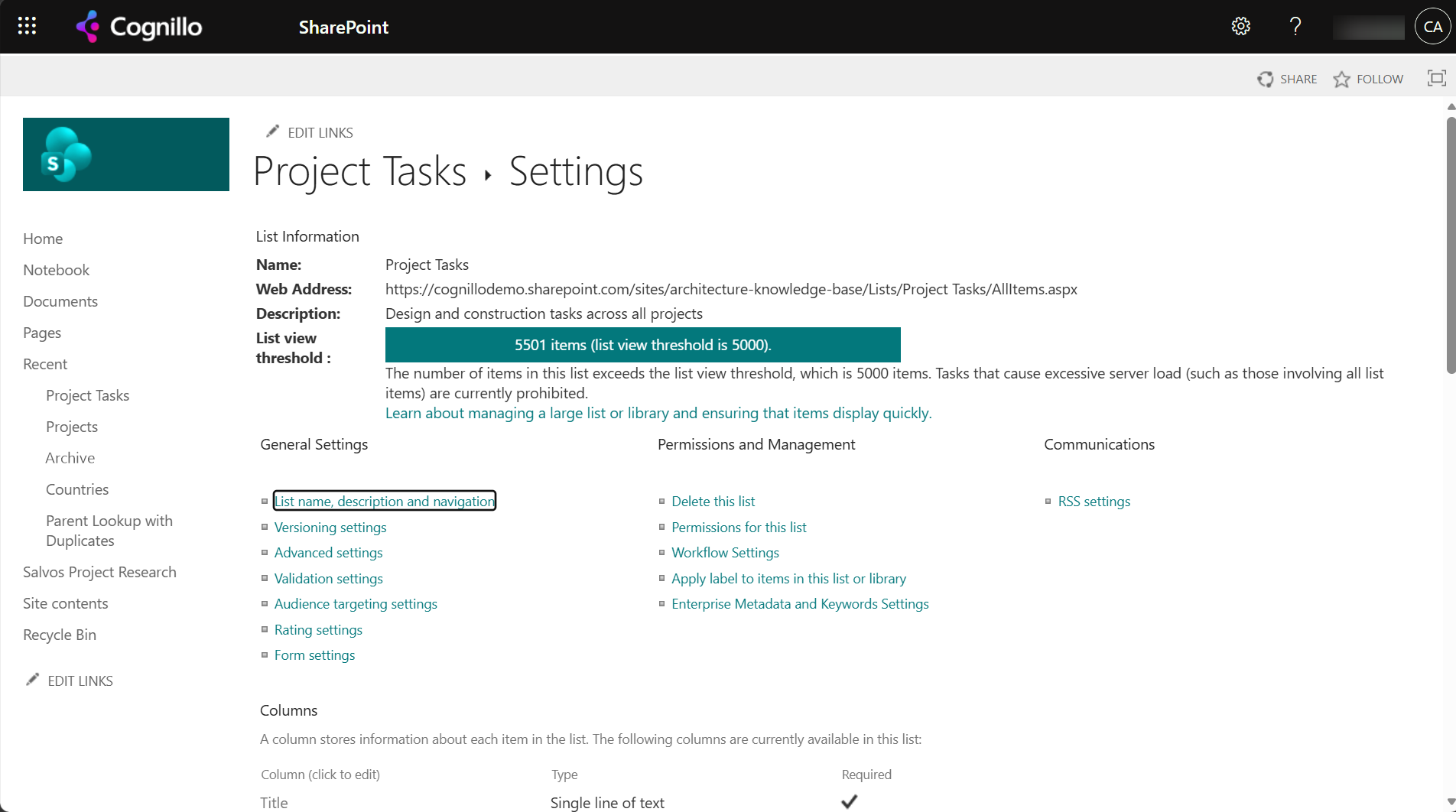
Task: Open Workflow Settings
Action: [726, 552]
